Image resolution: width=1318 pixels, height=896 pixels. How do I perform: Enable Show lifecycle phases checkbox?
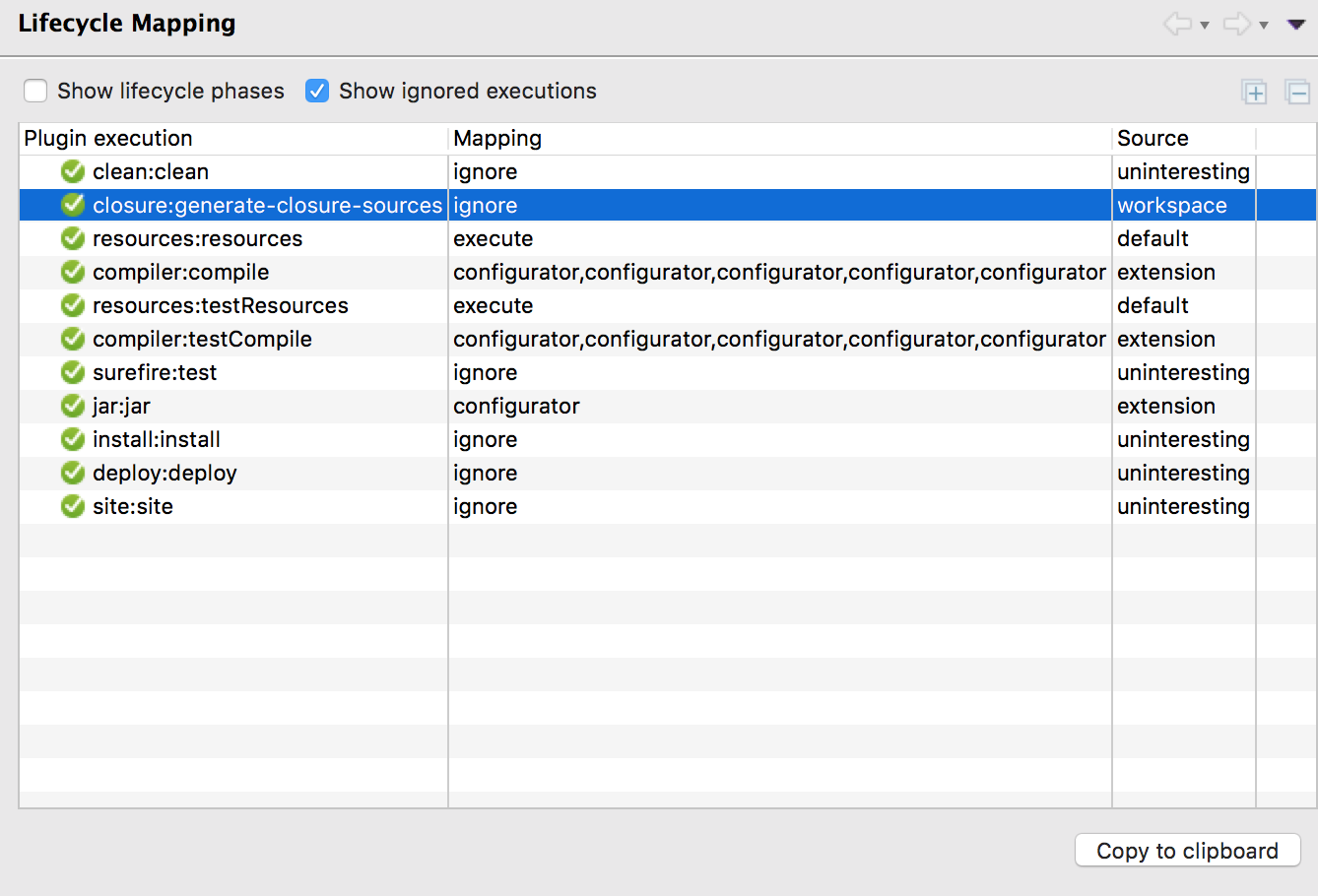tap(35, 91)
